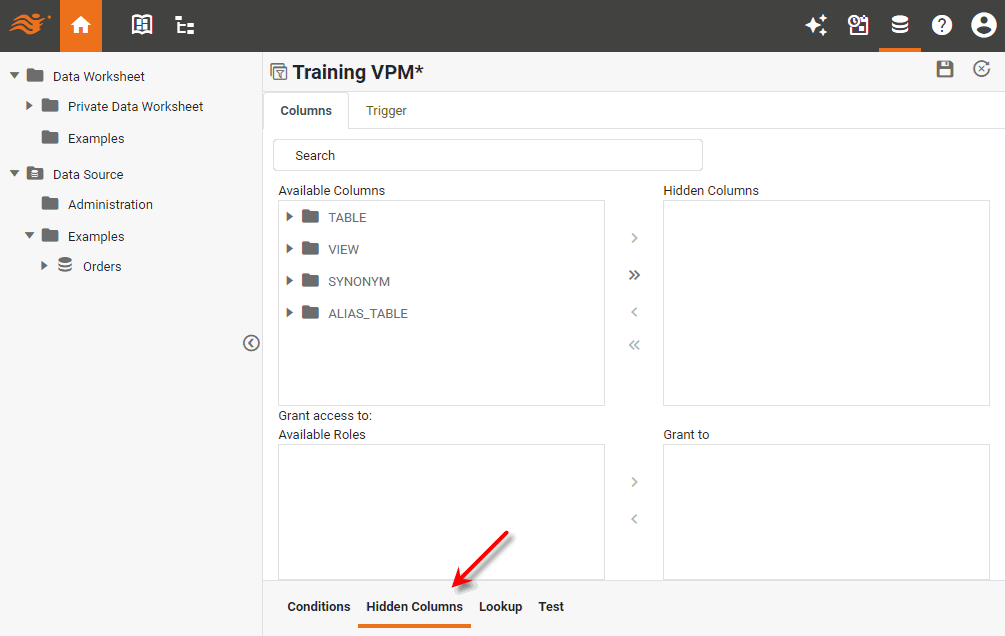Click the add all double-arrow button
Screen dimensions: 1005x636
(634, 275)
